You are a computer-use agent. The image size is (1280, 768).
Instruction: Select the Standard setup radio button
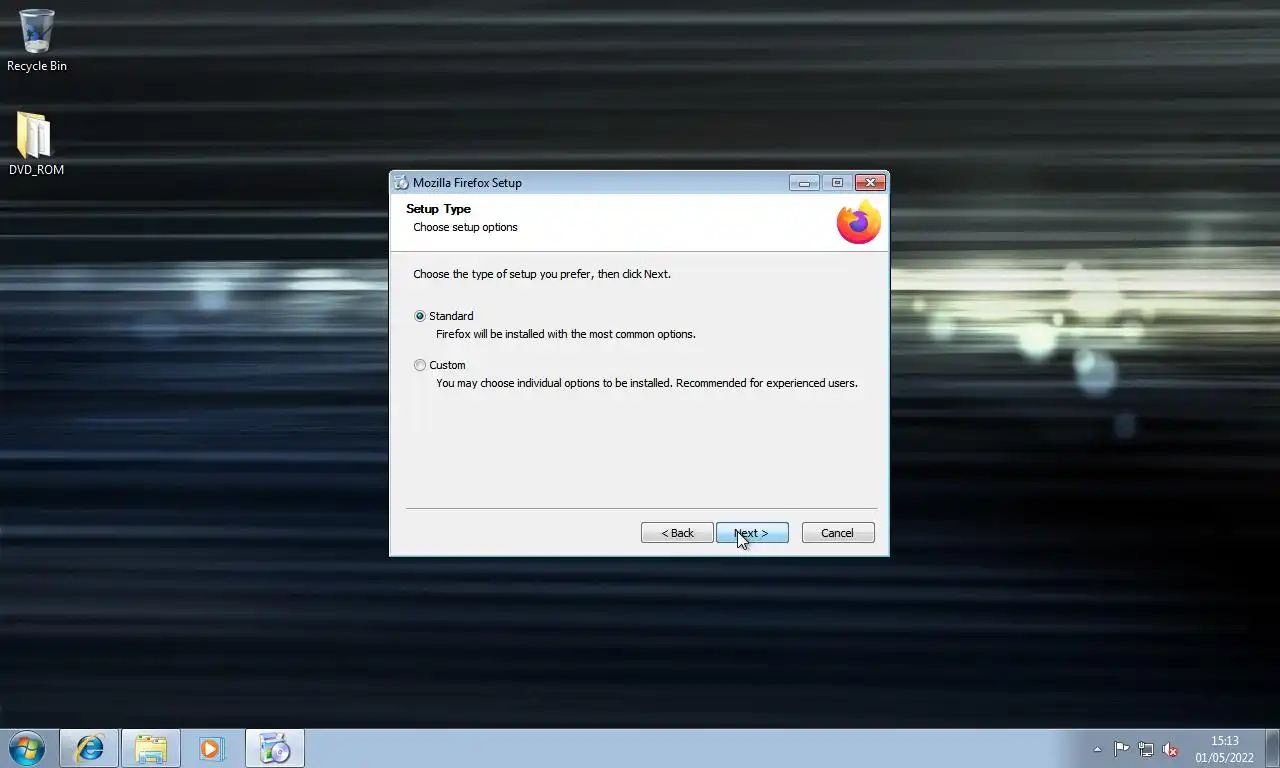click(x=420, y=316)
